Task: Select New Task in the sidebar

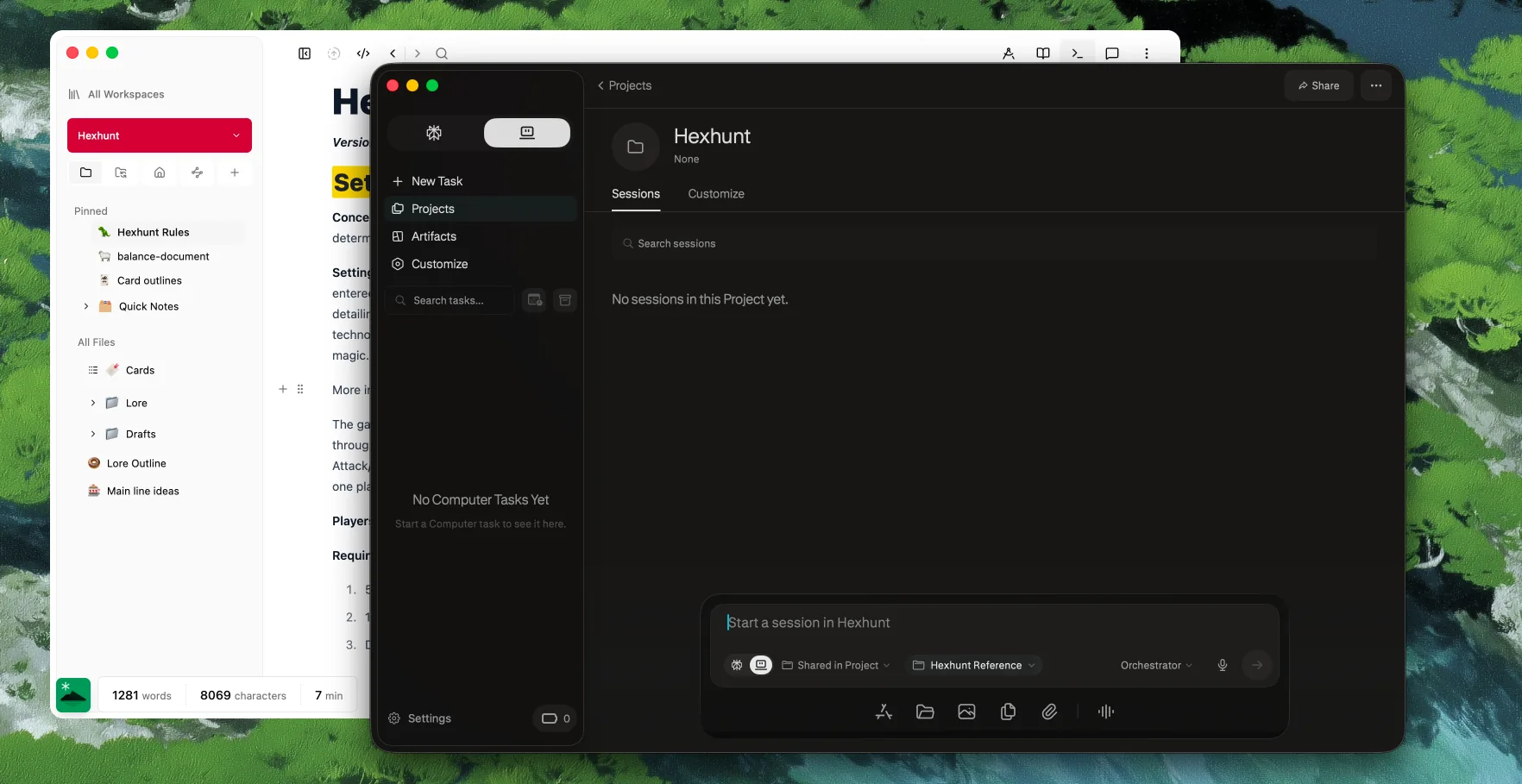Action: coord(480,181)
